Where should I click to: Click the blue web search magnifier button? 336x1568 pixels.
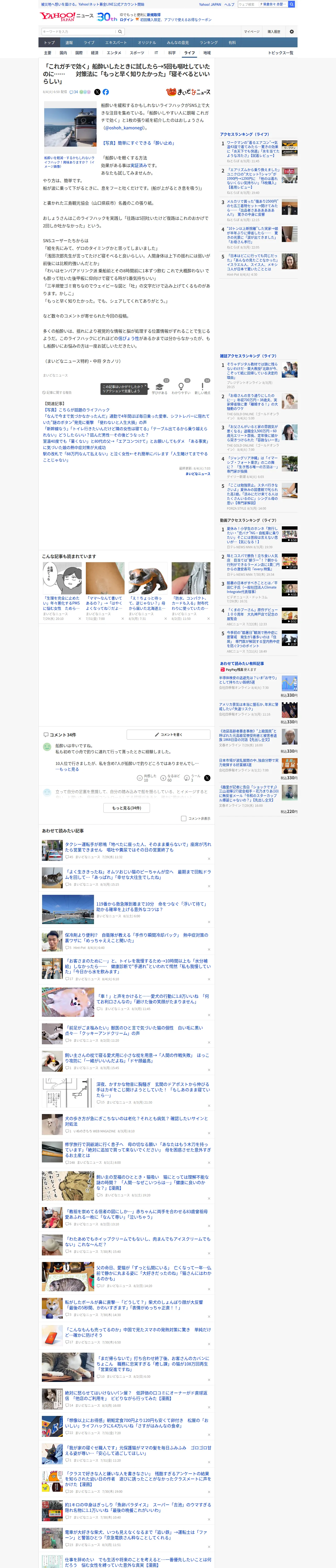tap(292, 4)
